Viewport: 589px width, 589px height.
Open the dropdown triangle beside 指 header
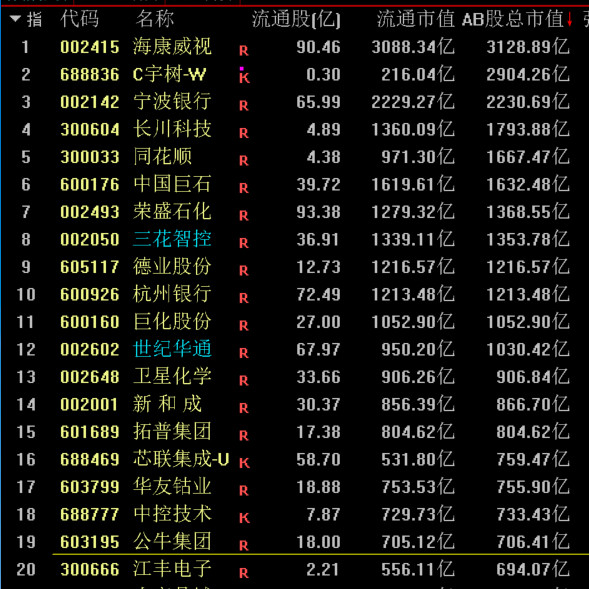click(x=15, y=18)
